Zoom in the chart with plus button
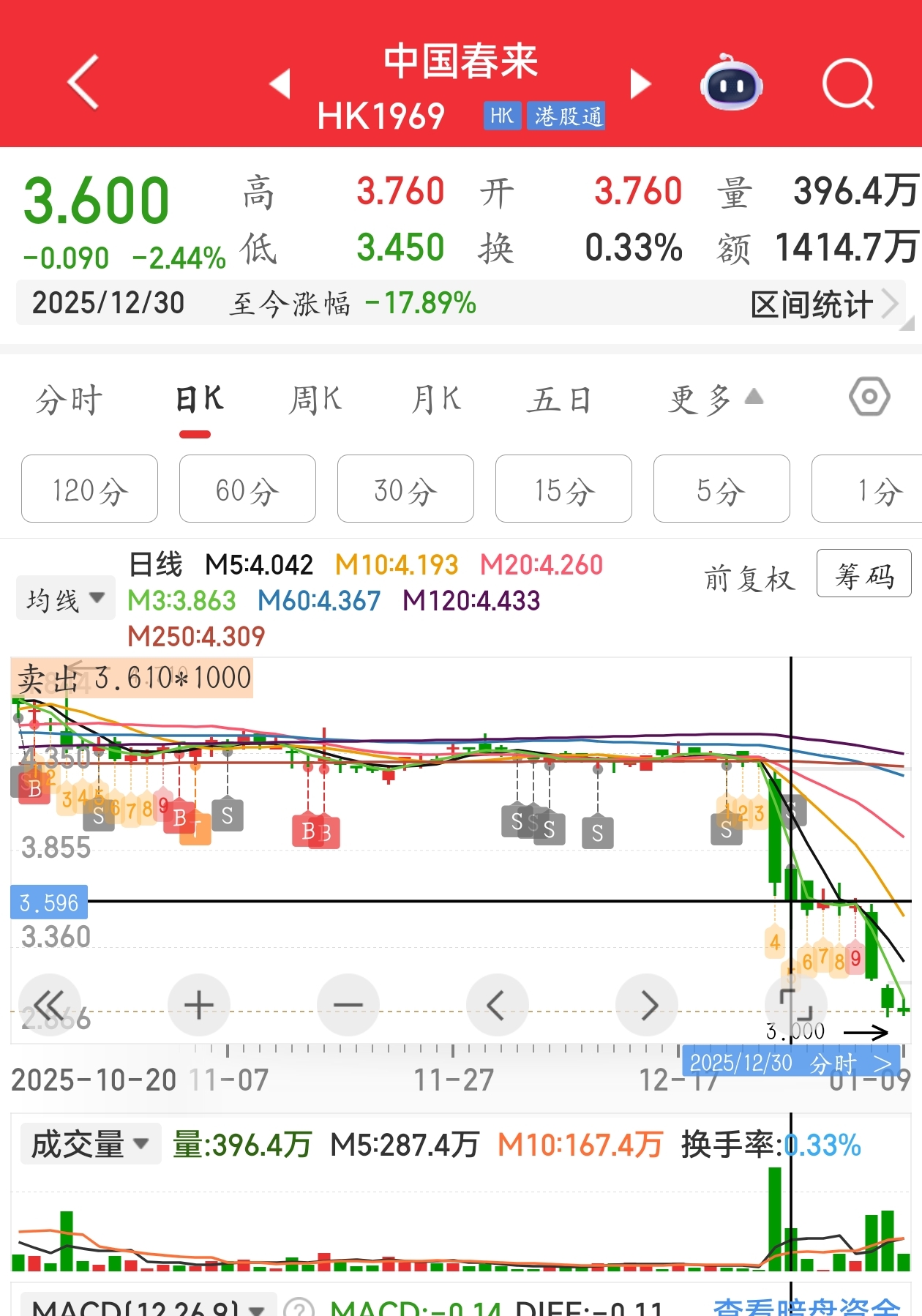The width and height of the screenshot is (922, 1316). coord(199,1005)
